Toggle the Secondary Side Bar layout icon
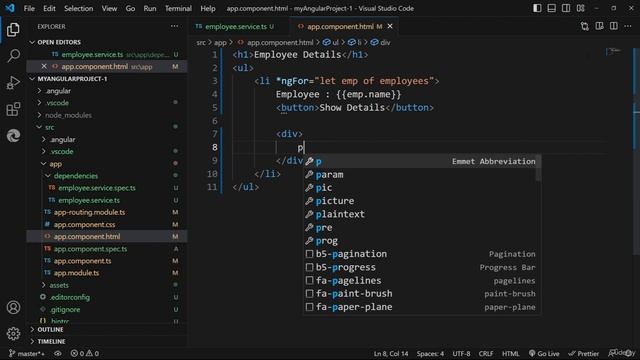The image size is (640, 360). pos(566,8)
